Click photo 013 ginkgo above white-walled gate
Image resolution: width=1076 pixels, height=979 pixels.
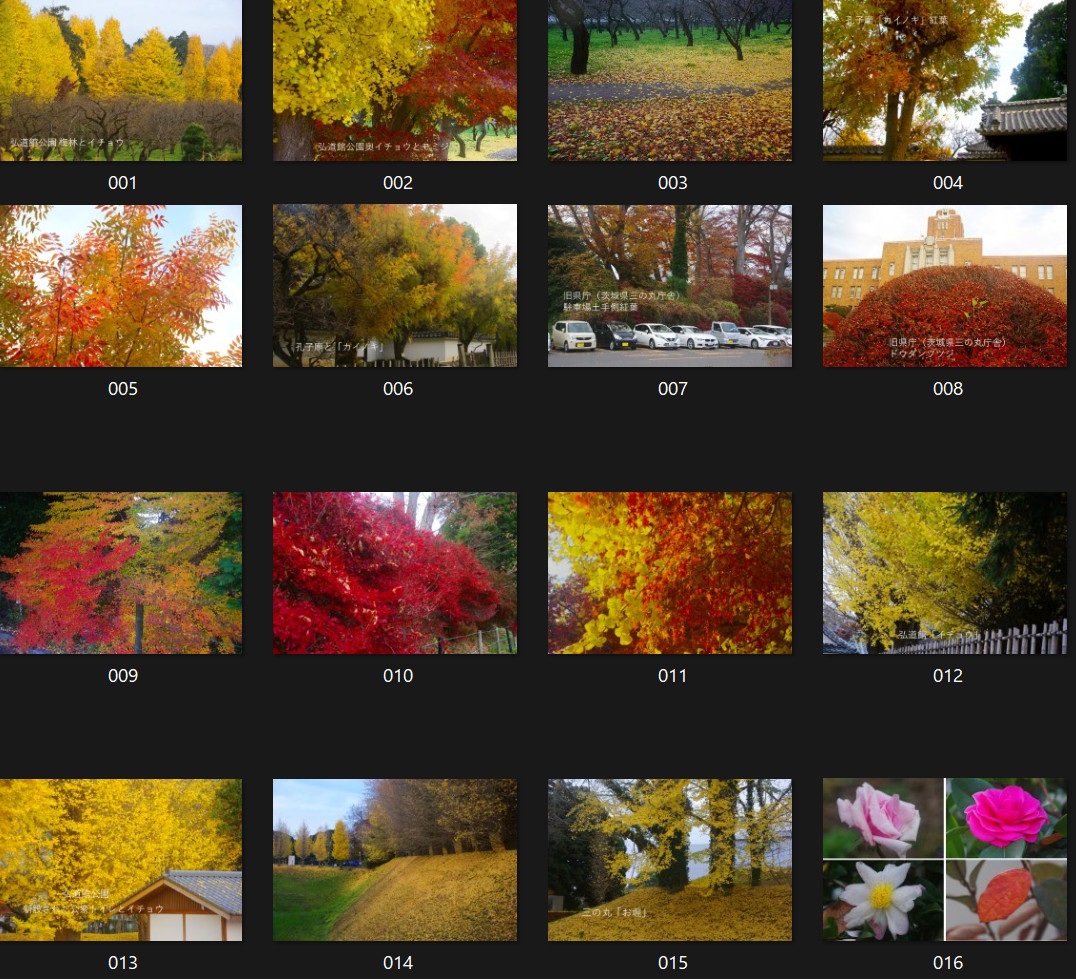click(121, 860)
